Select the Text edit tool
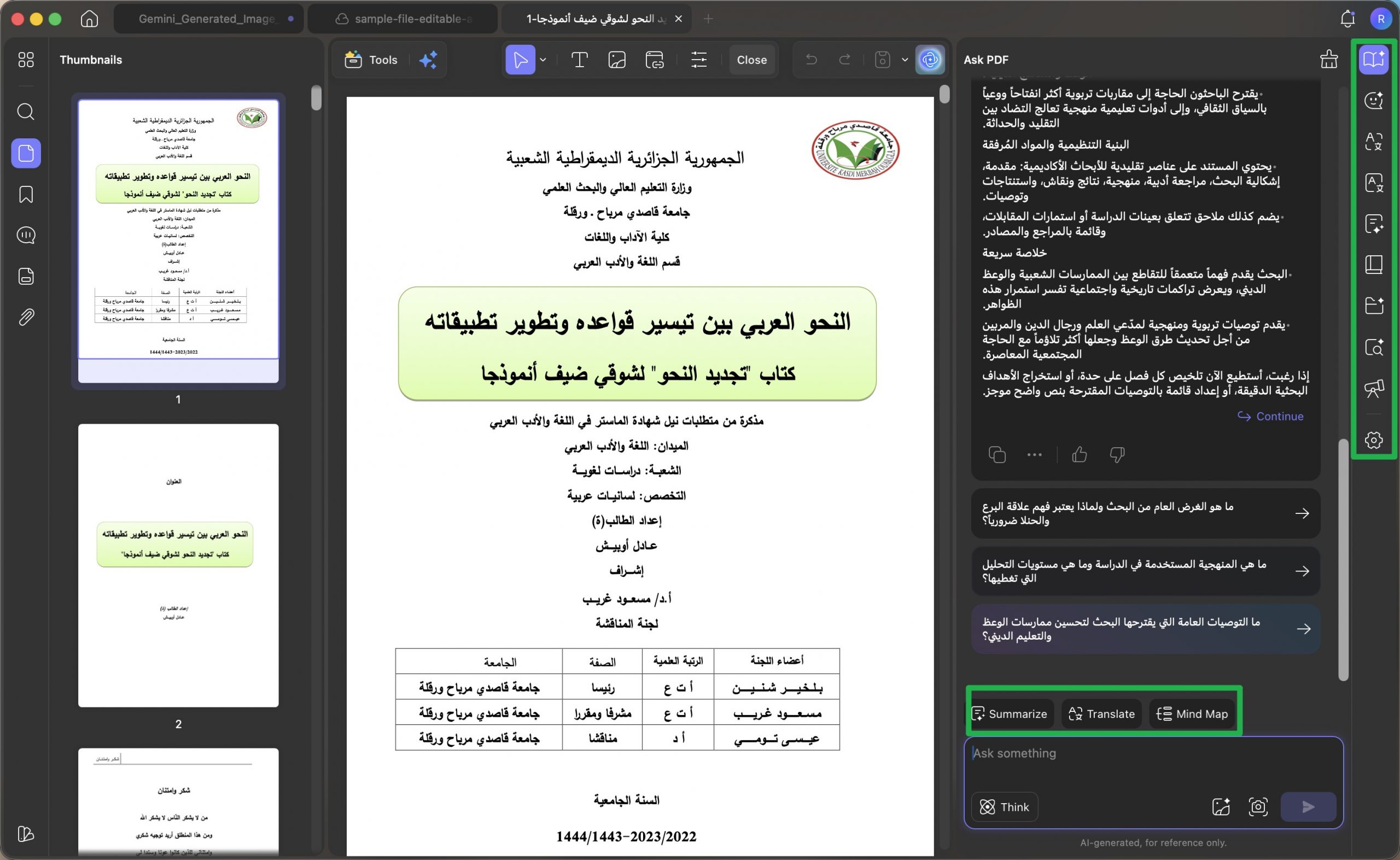1400x860 pixels. click(x=579, y=60)
